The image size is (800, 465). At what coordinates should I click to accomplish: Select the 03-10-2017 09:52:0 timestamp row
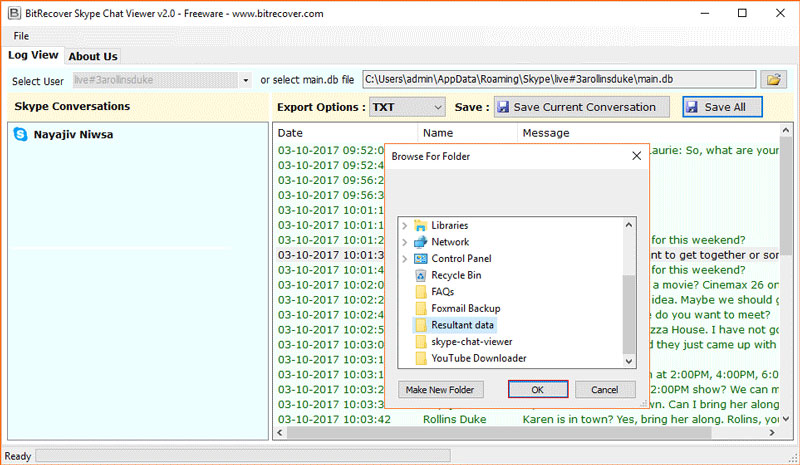click(331, 150)
